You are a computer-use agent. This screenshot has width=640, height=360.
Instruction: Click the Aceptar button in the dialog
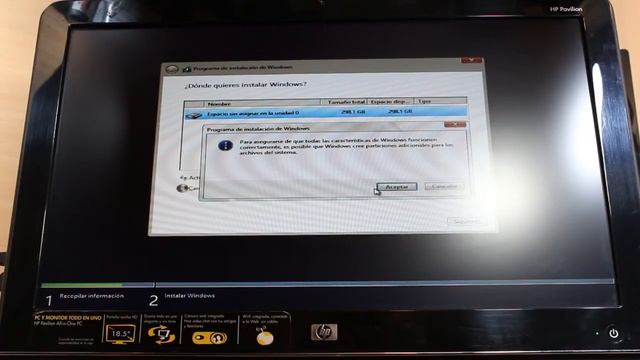[x=397, y=187]
